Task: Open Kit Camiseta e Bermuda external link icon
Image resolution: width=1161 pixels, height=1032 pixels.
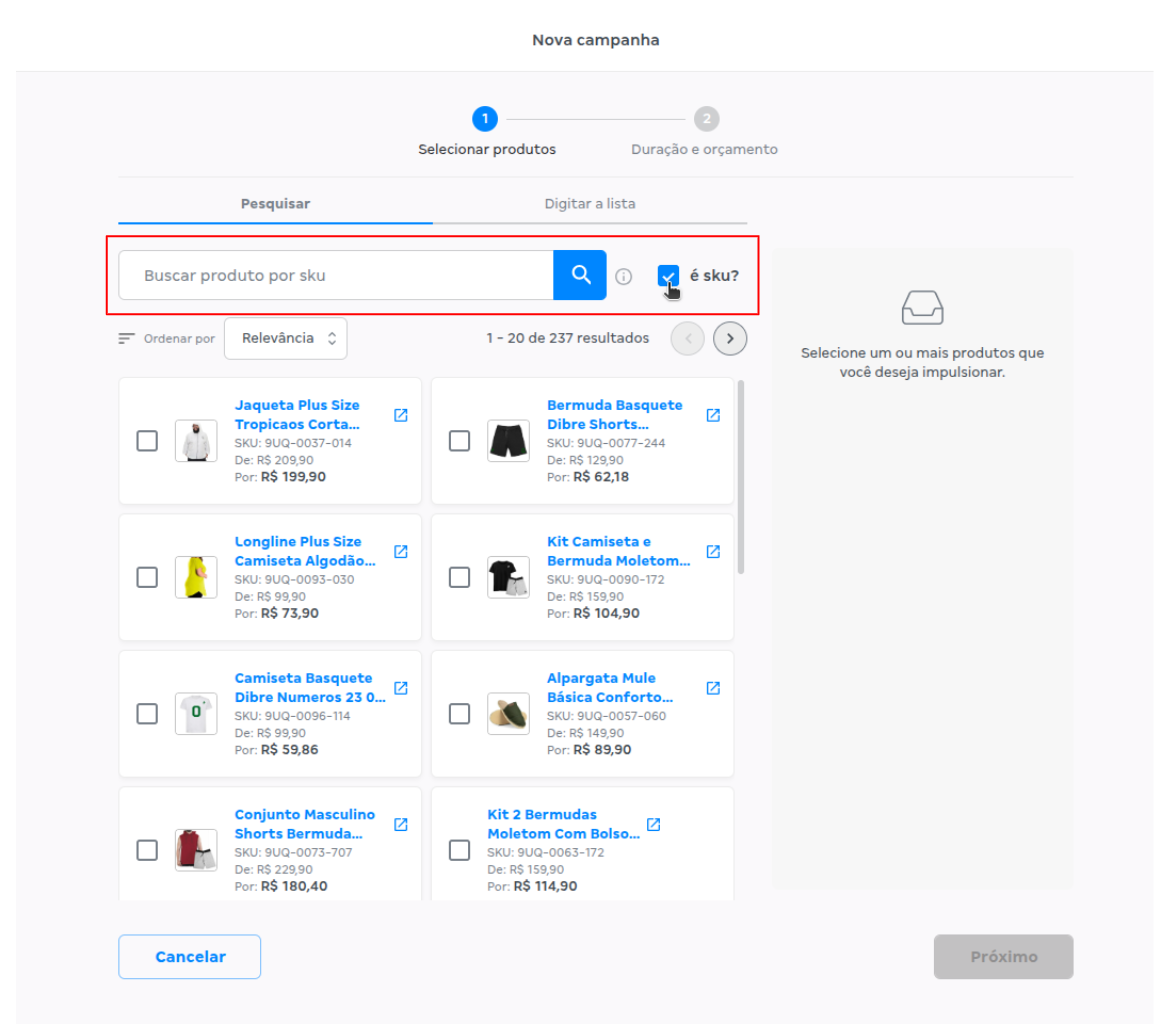Action: [x=713, y=551]
